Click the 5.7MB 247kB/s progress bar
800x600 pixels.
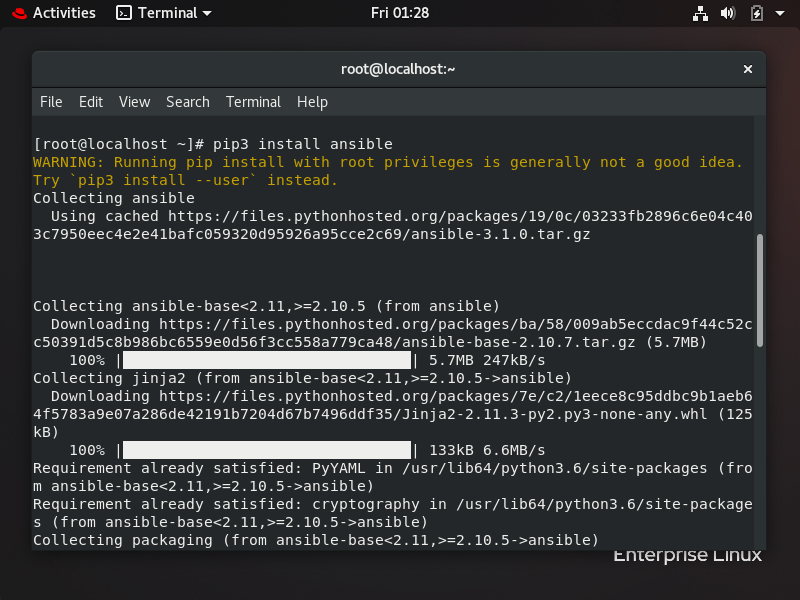click(x=267, y=360)
